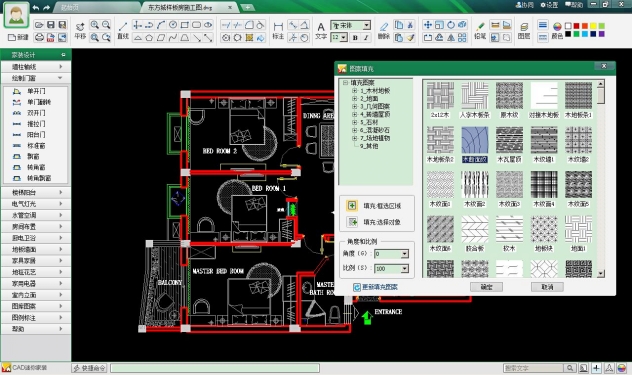This screenshot has height=375, width=632.
Task: Open a new tab with the plus button
Action: 247,7
